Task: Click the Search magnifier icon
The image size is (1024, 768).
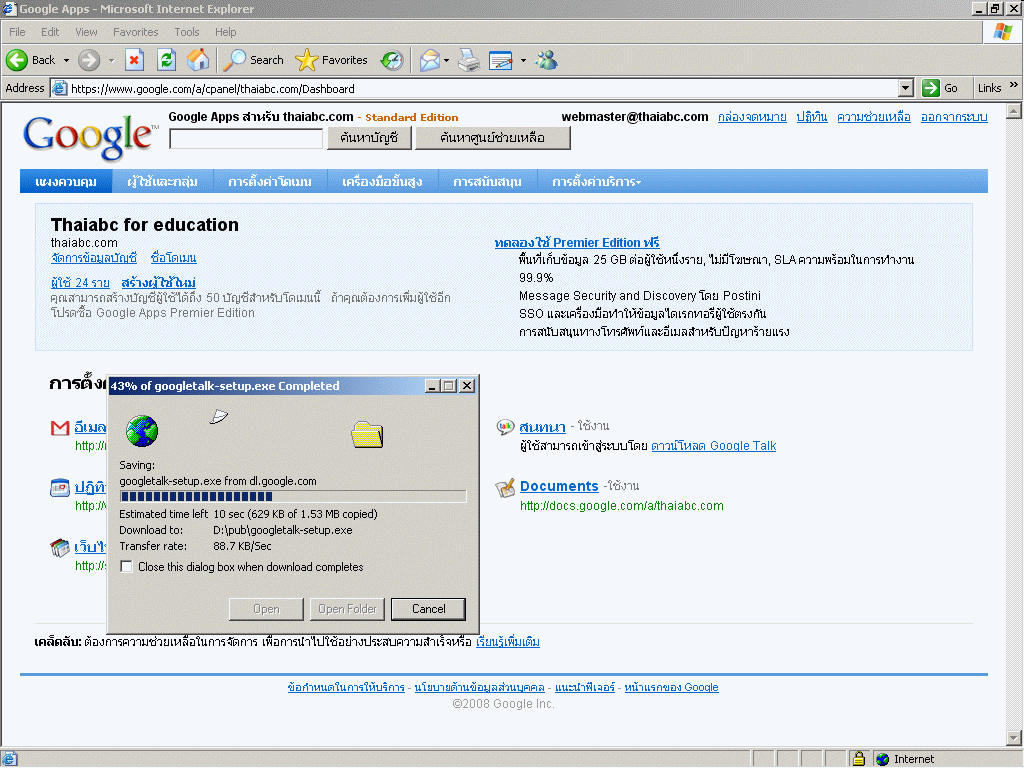Action: (236, 60)
